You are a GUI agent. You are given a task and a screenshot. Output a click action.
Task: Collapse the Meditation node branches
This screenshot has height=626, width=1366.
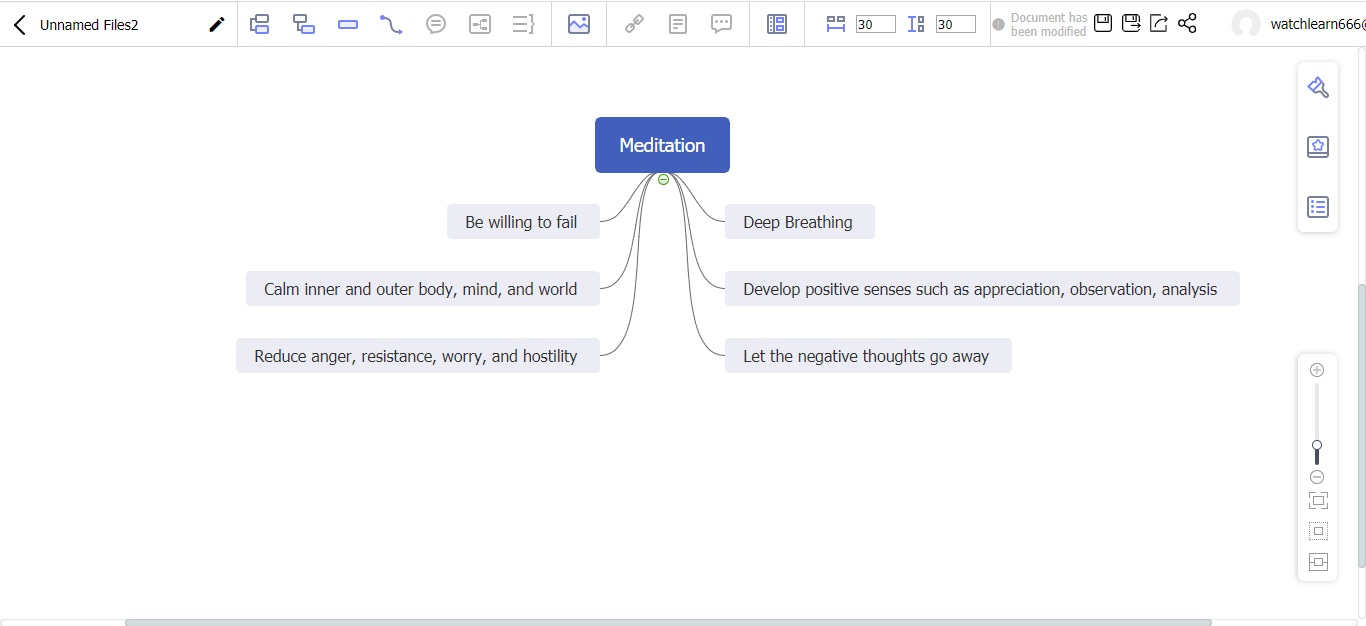(663, 179)
